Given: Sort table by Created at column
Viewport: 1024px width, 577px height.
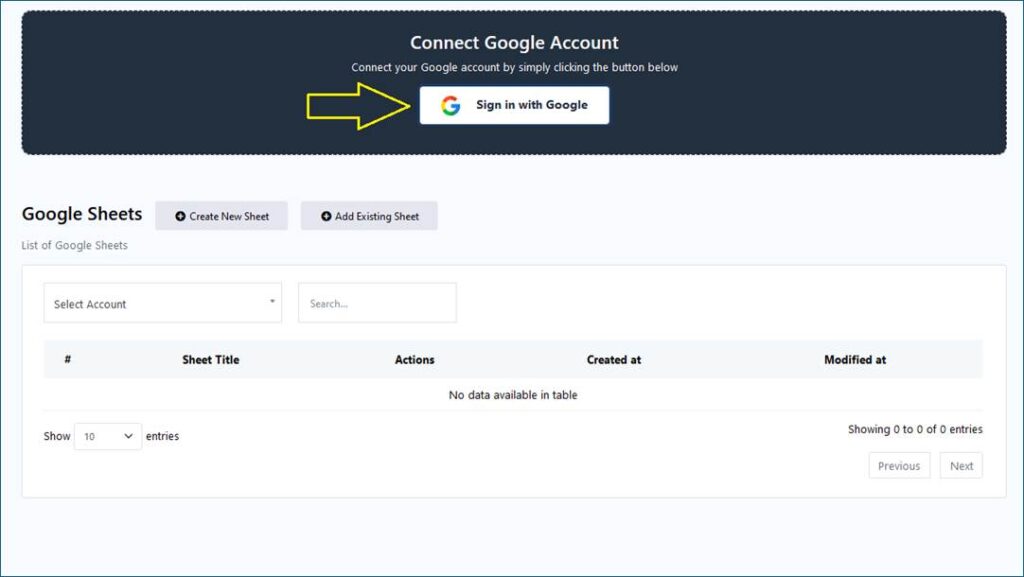Looking at the screenshot, I should tap(613, 359).
